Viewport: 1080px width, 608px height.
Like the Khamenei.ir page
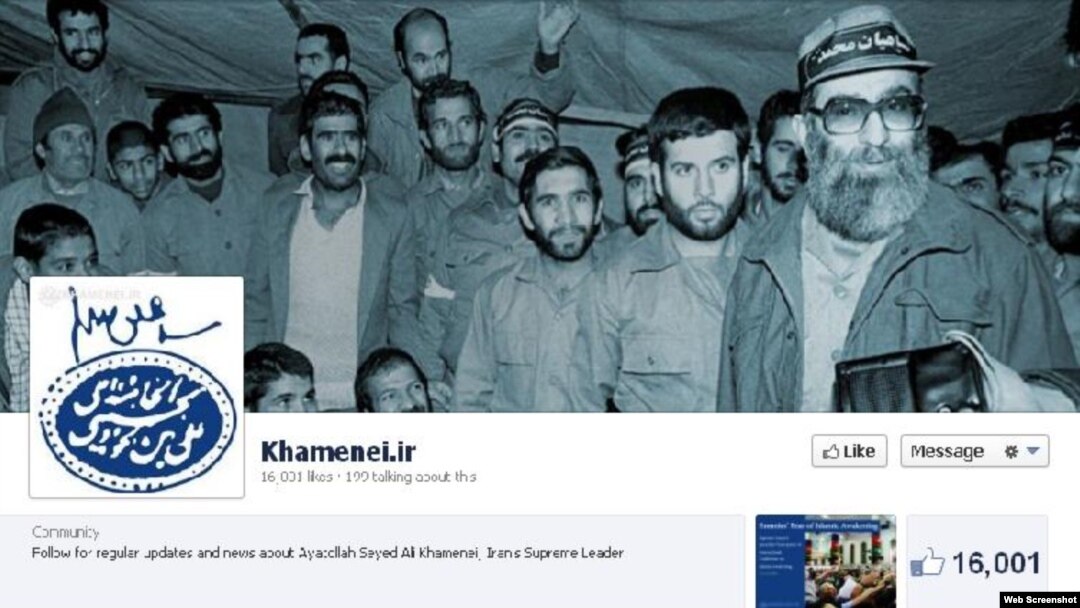click(849, 452)
